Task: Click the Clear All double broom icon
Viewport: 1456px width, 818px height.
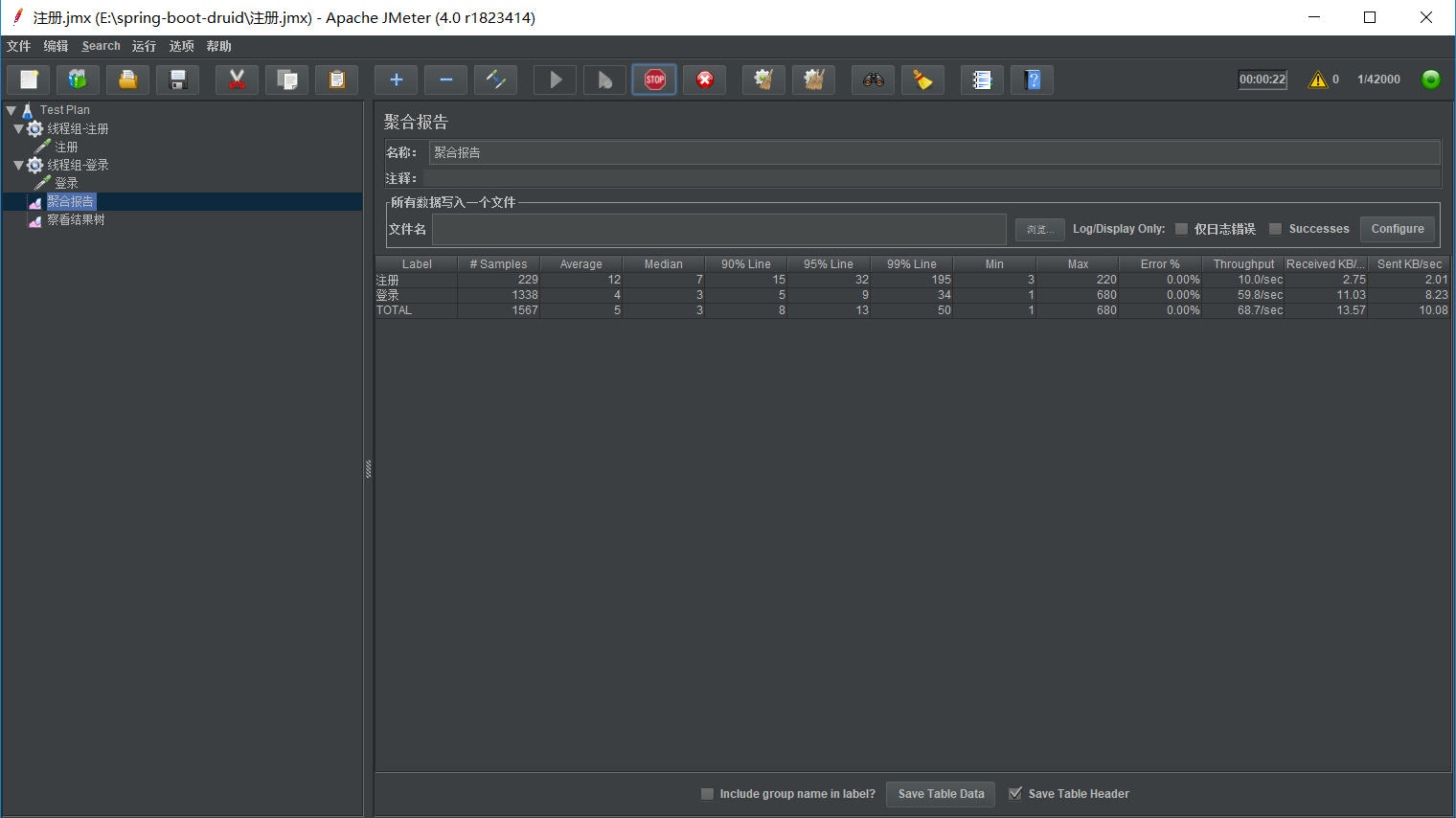Action: tap(814, 80)
